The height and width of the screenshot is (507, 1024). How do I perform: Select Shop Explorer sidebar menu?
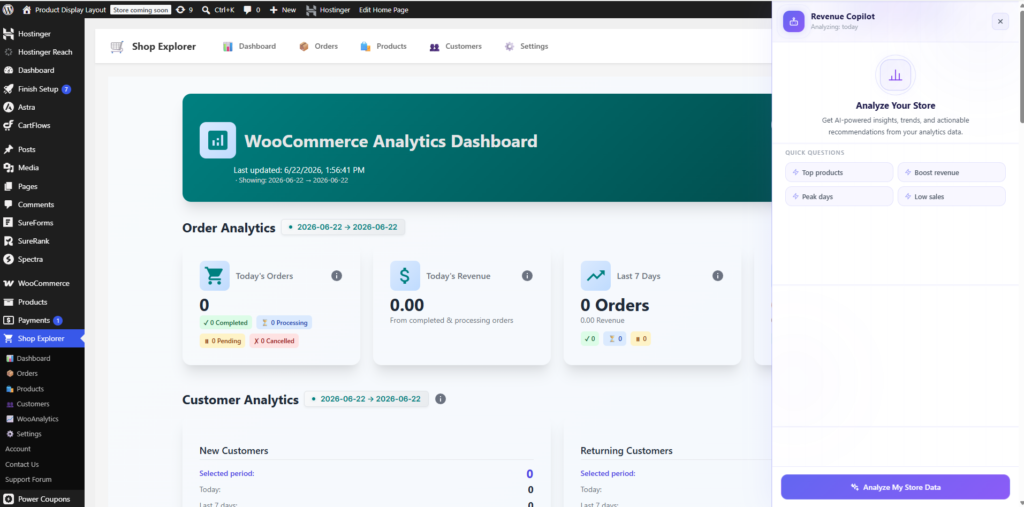(42, 338)
